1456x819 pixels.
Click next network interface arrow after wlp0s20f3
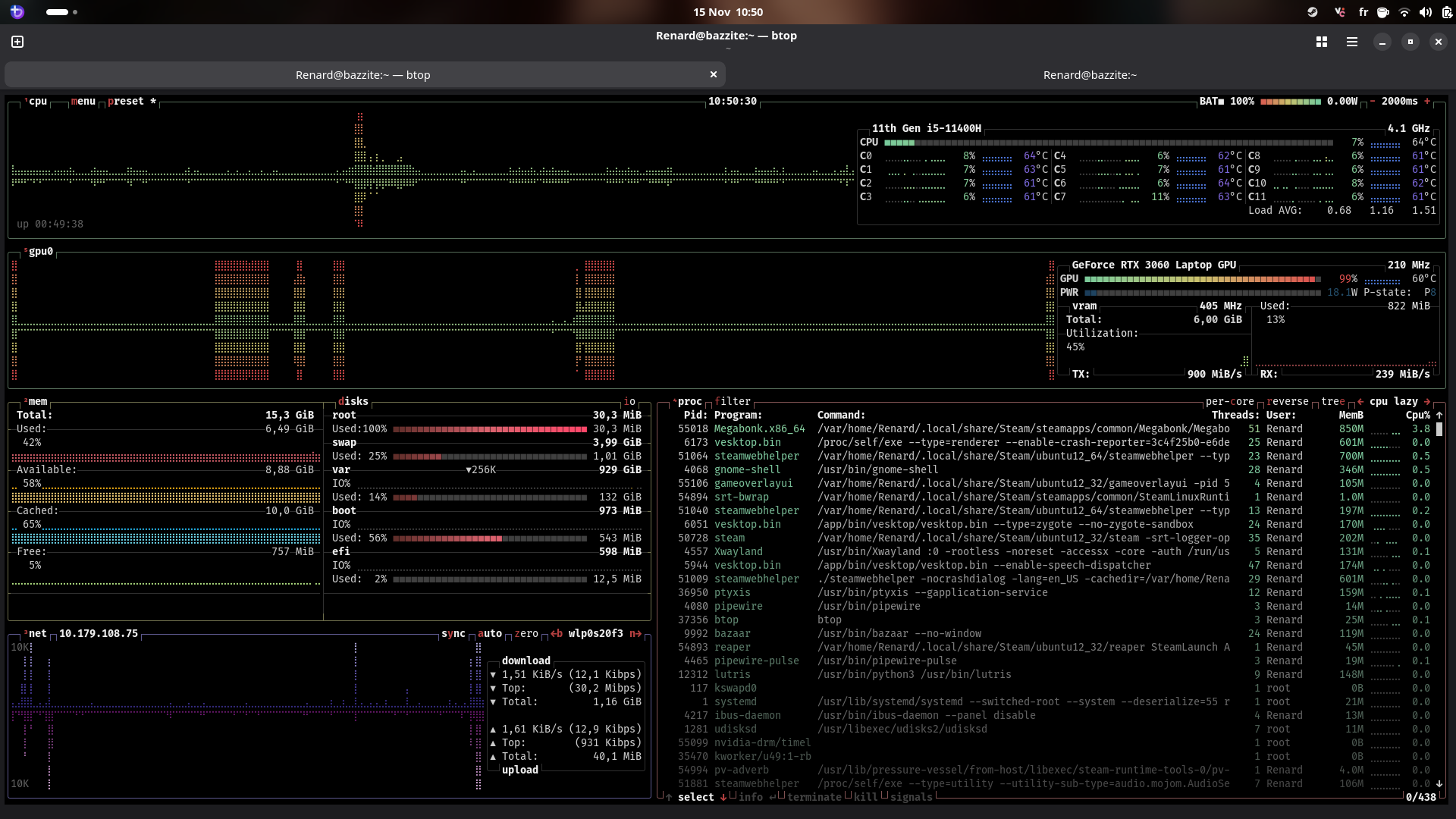635,633
